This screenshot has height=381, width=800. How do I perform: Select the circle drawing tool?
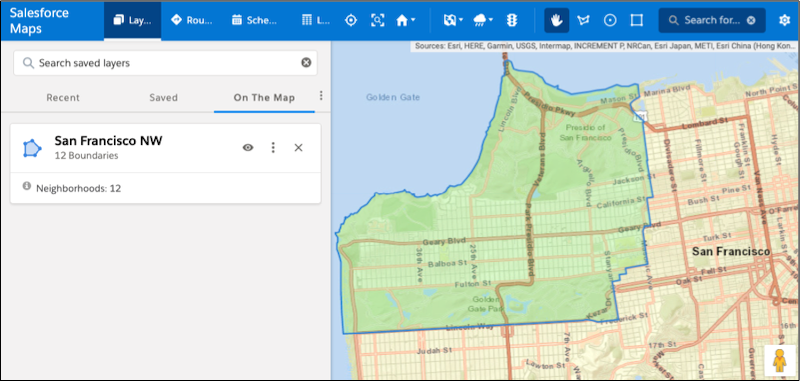pyautogui.click(x=610, y=20)
